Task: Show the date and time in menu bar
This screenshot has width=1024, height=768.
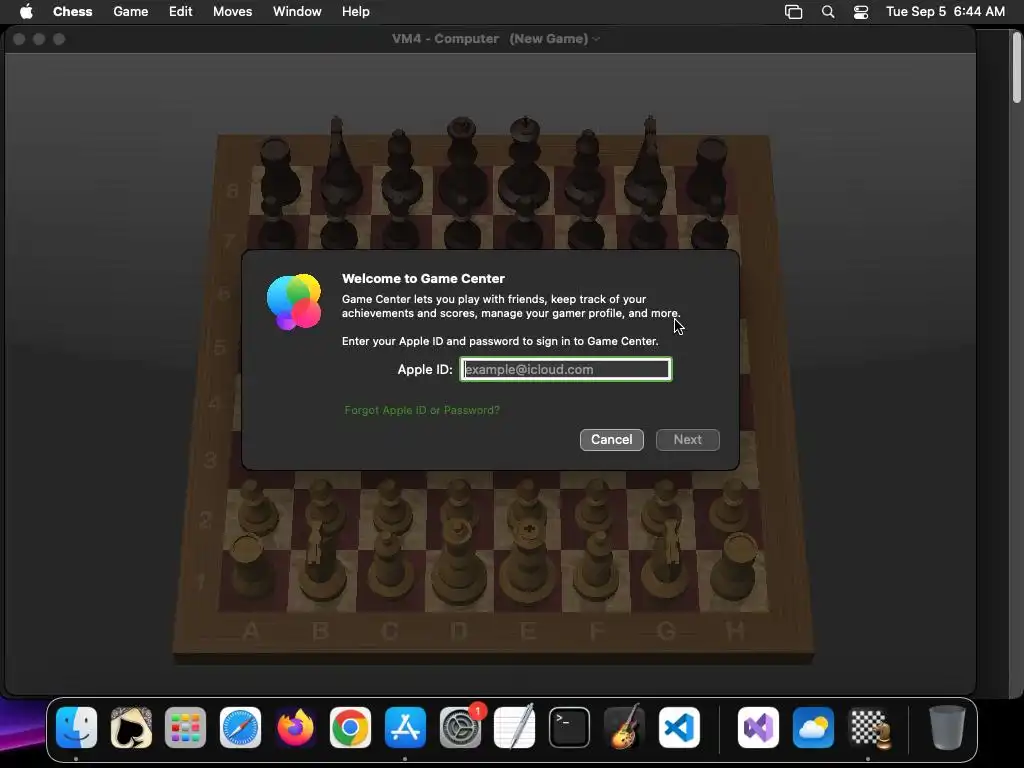Action: coord(945,12)
